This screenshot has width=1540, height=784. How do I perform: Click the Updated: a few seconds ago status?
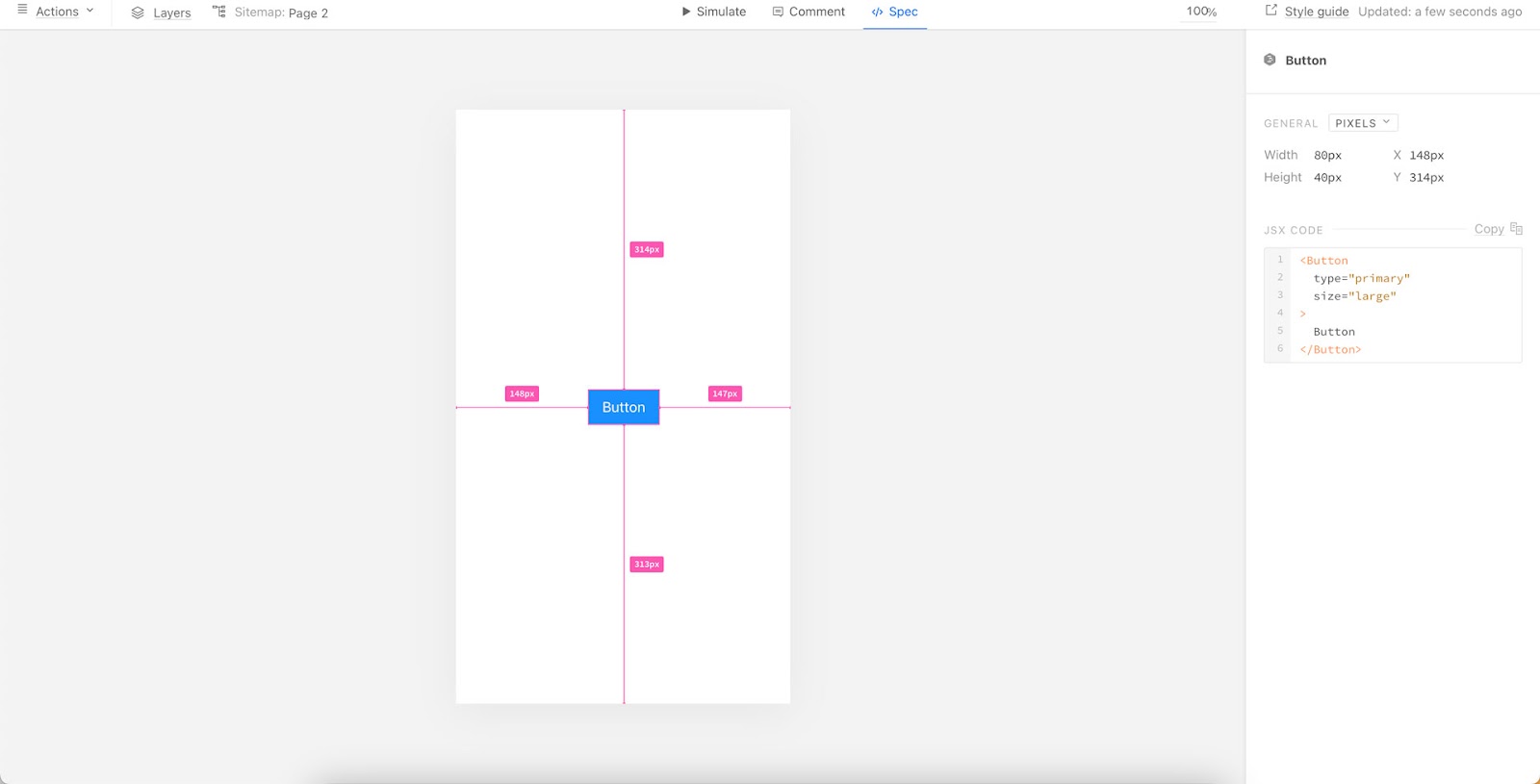[x=1440, y=12]
